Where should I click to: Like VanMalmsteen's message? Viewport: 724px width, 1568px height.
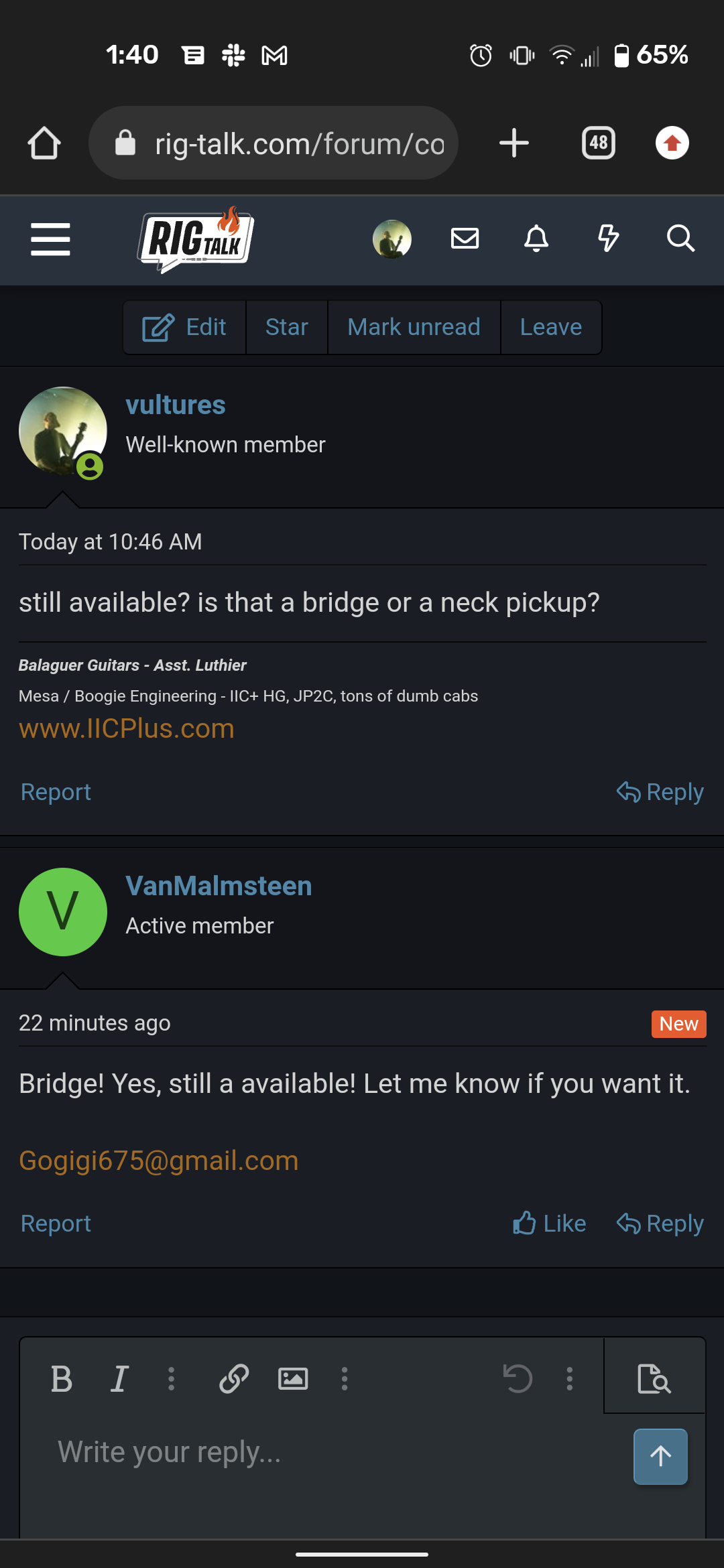coord(550,1224)
